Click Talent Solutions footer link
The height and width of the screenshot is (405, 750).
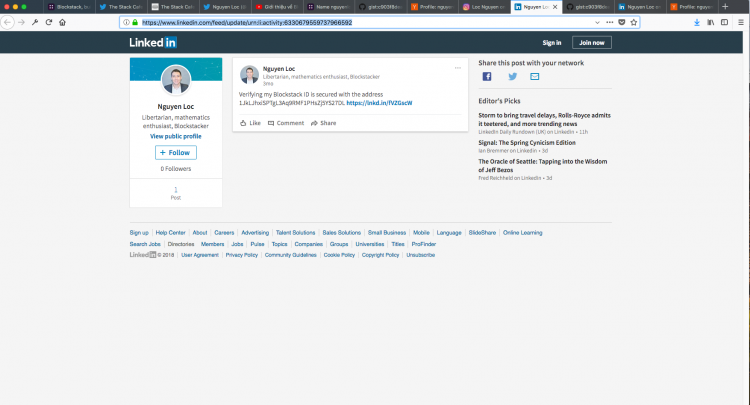(x=295, y=233)
